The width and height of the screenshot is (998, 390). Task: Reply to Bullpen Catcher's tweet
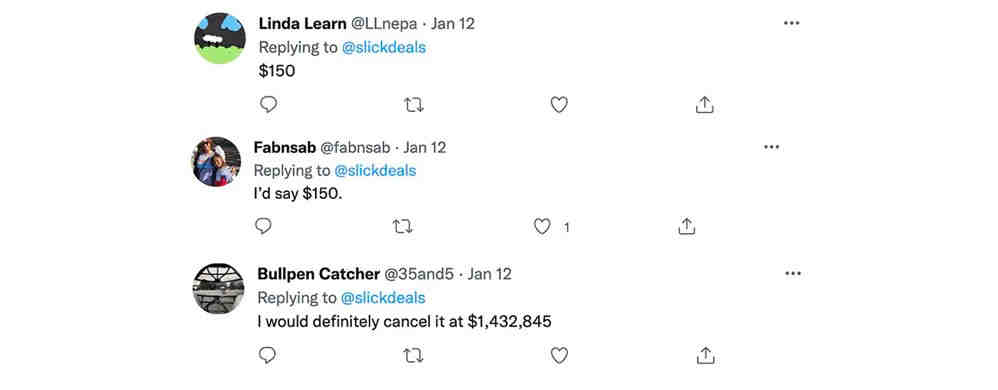pos(267,355)
